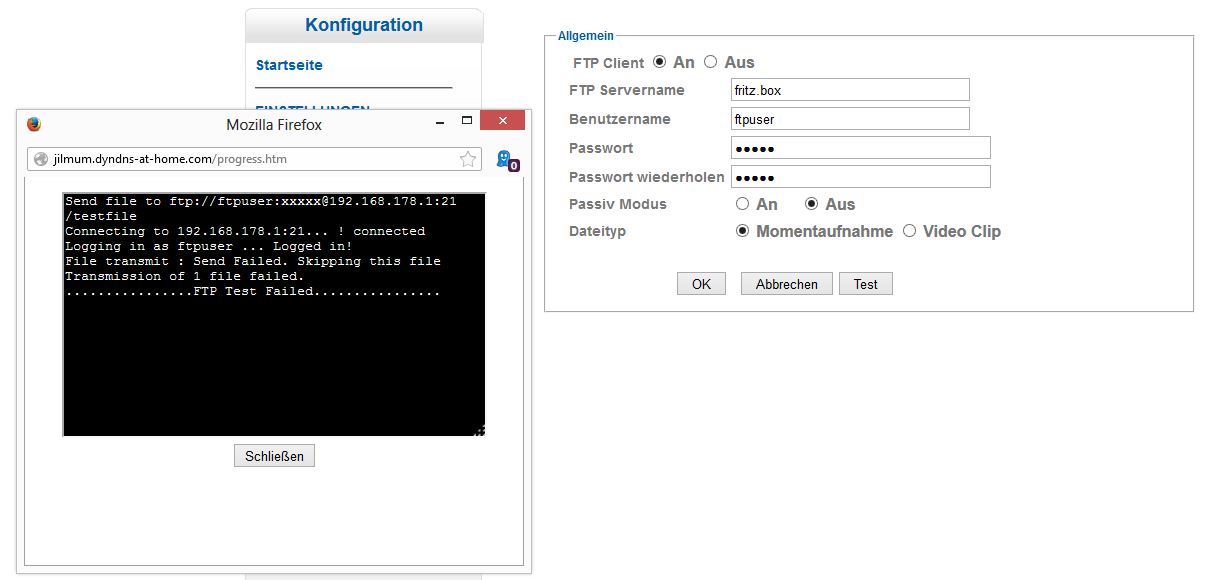Click the bookmark star in address bar
The image size is (1226, 580).
point(468,159)
